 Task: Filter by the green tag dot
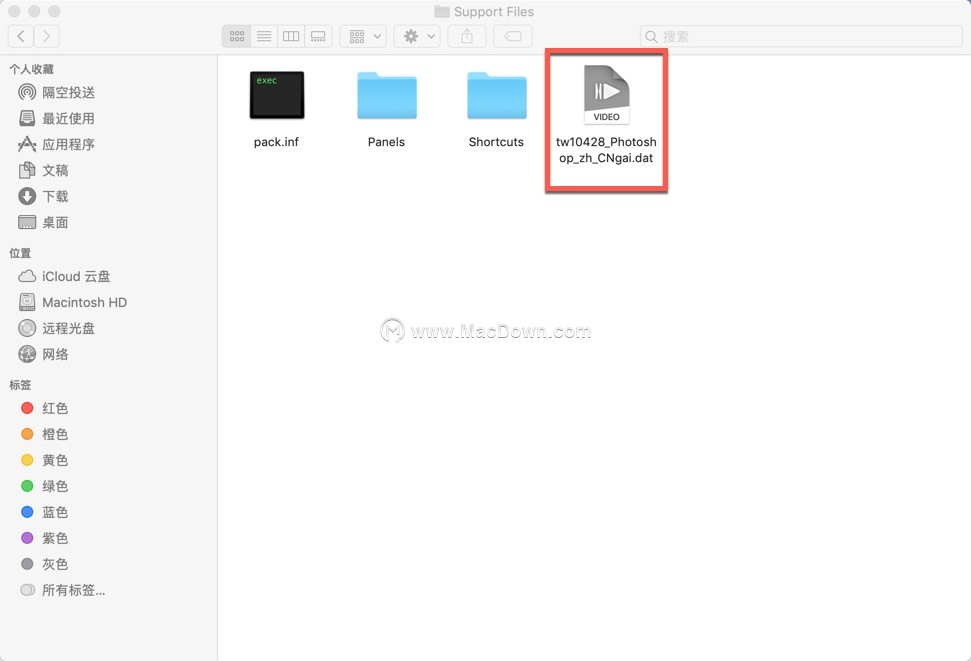(x=27, y=486)
